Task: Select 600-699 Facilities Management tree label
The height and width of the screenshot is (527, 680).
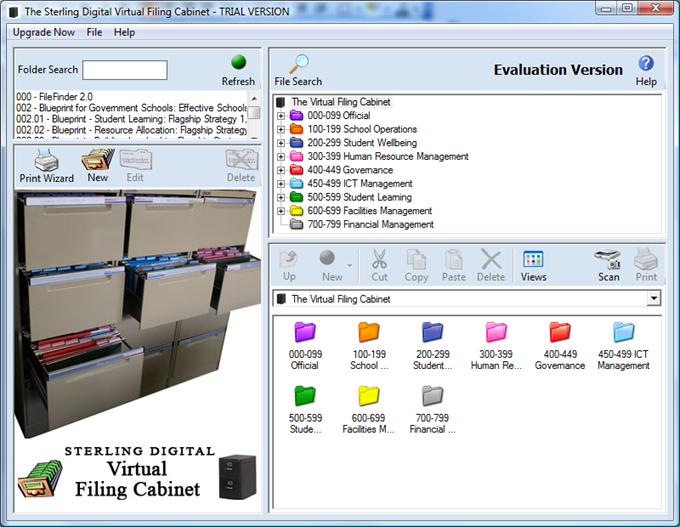Action: click(x=369, y=211)
